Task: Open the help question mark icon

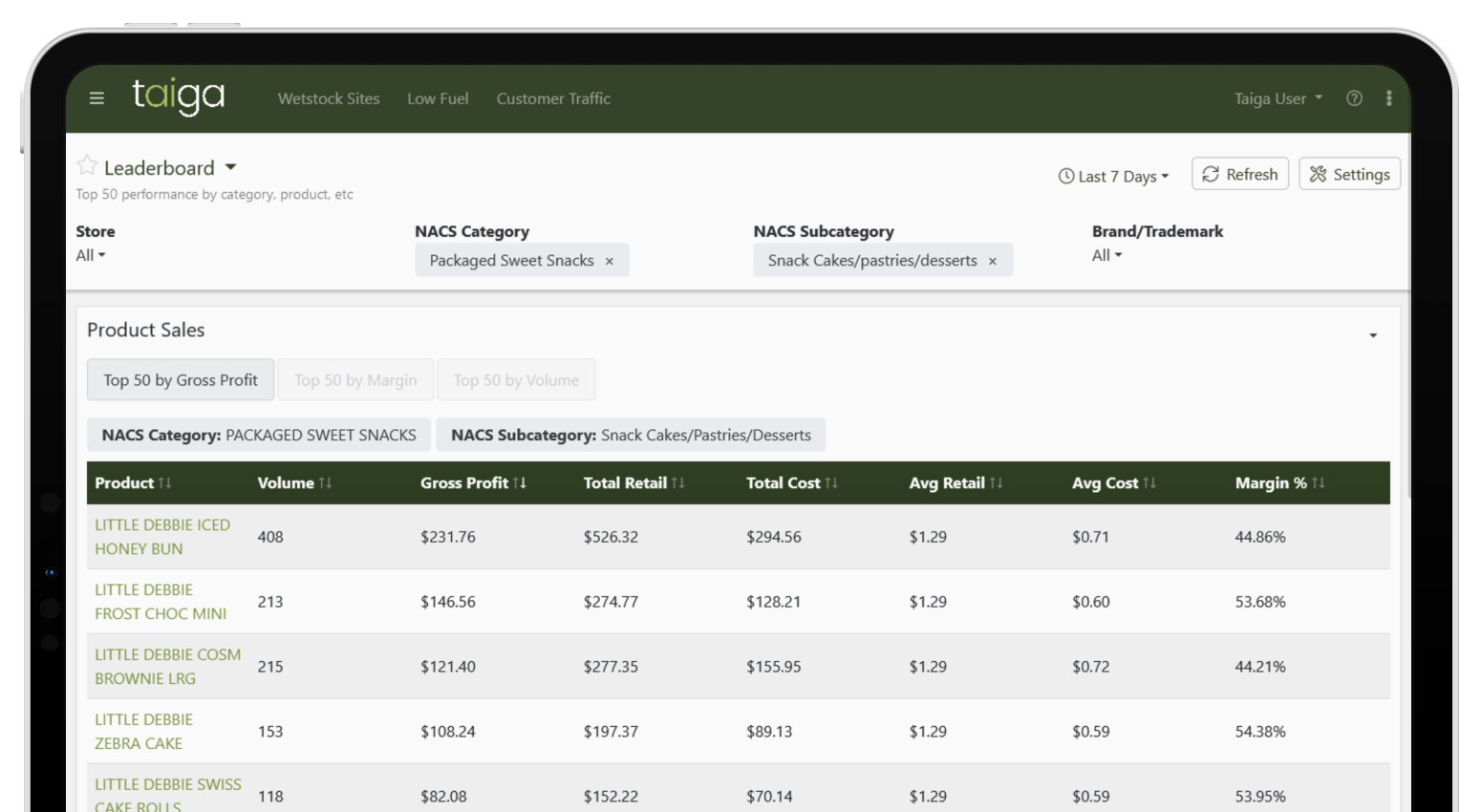Action: [1354, 98]
